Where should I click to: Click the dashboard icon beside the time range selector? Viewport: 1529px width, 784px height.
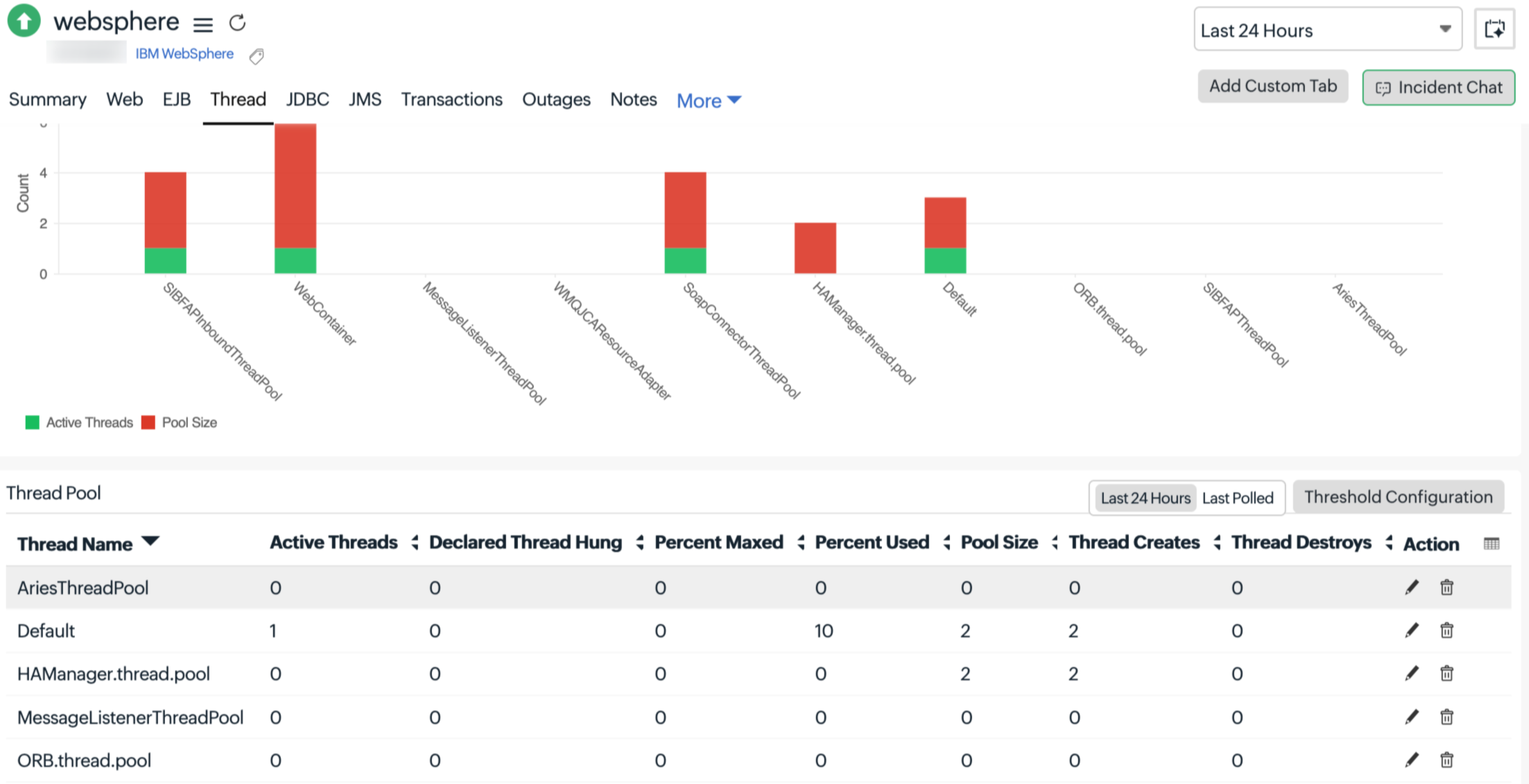point(1494,29)
